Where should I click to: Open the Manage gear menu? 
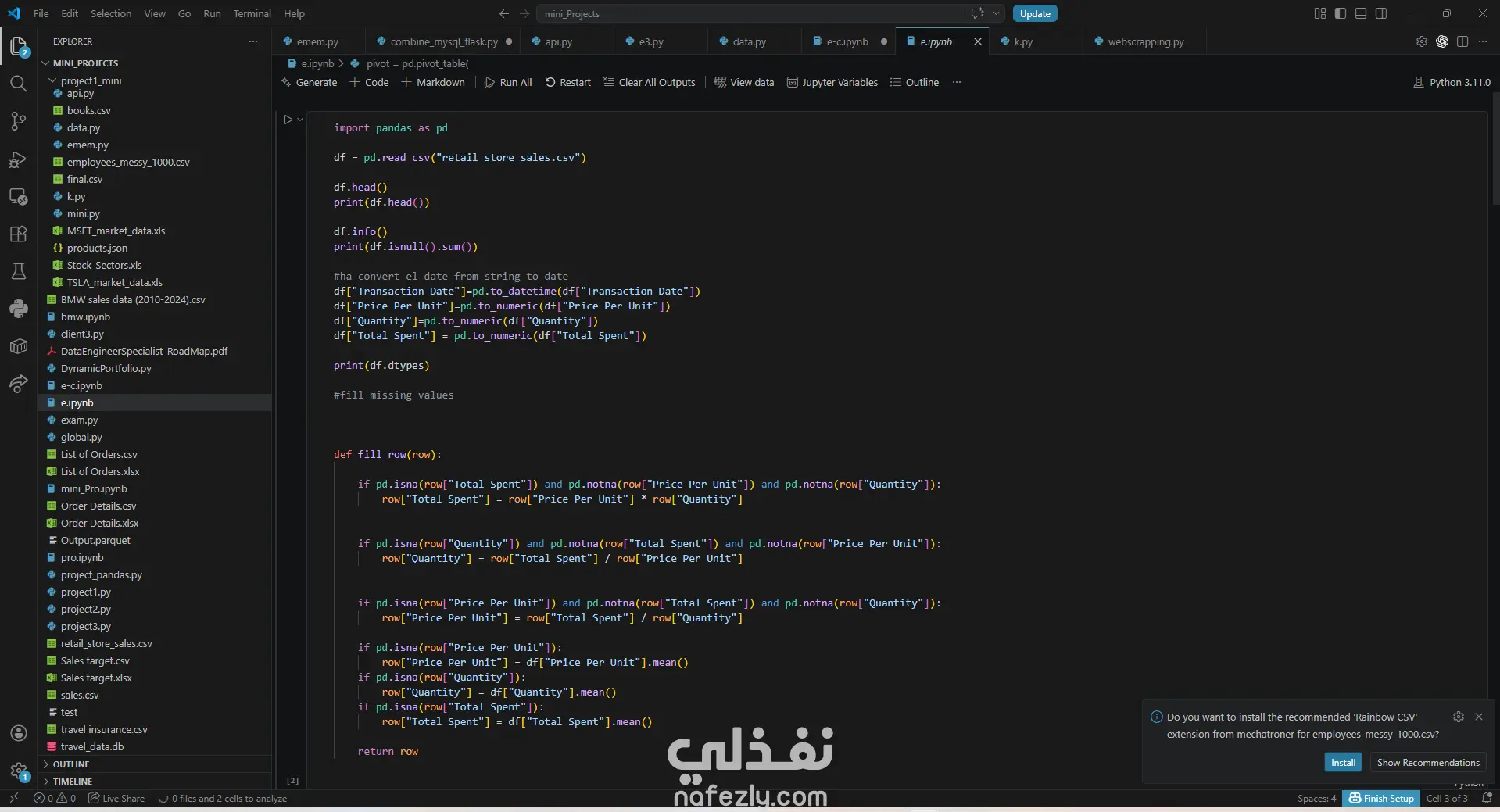tap(19, 771)
